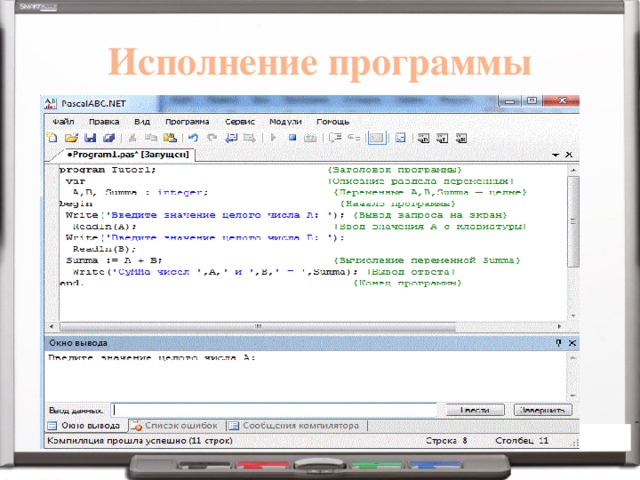
Task: Select the Program1.pas document tab
Action: tap(128, 155)
